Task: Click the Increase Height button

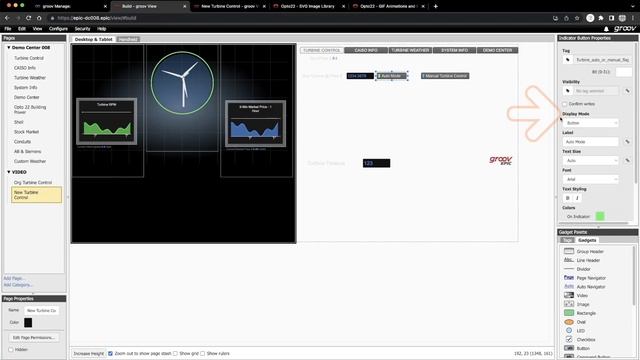Action: 89,353
